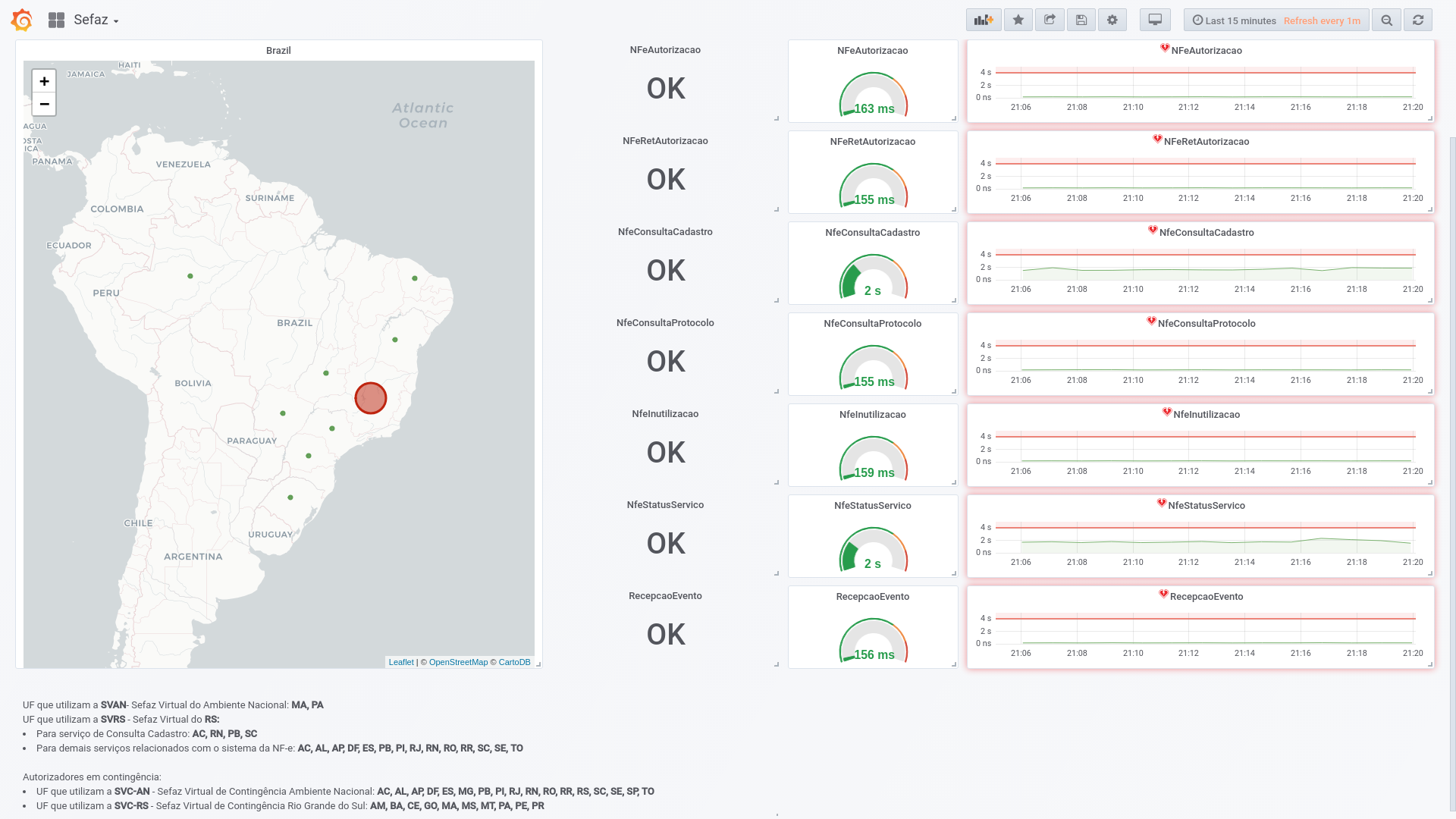Open NFeAutorizacao graph panel title menu
This screenshot has width=1456, height=819.
(x=1206, y=51)
